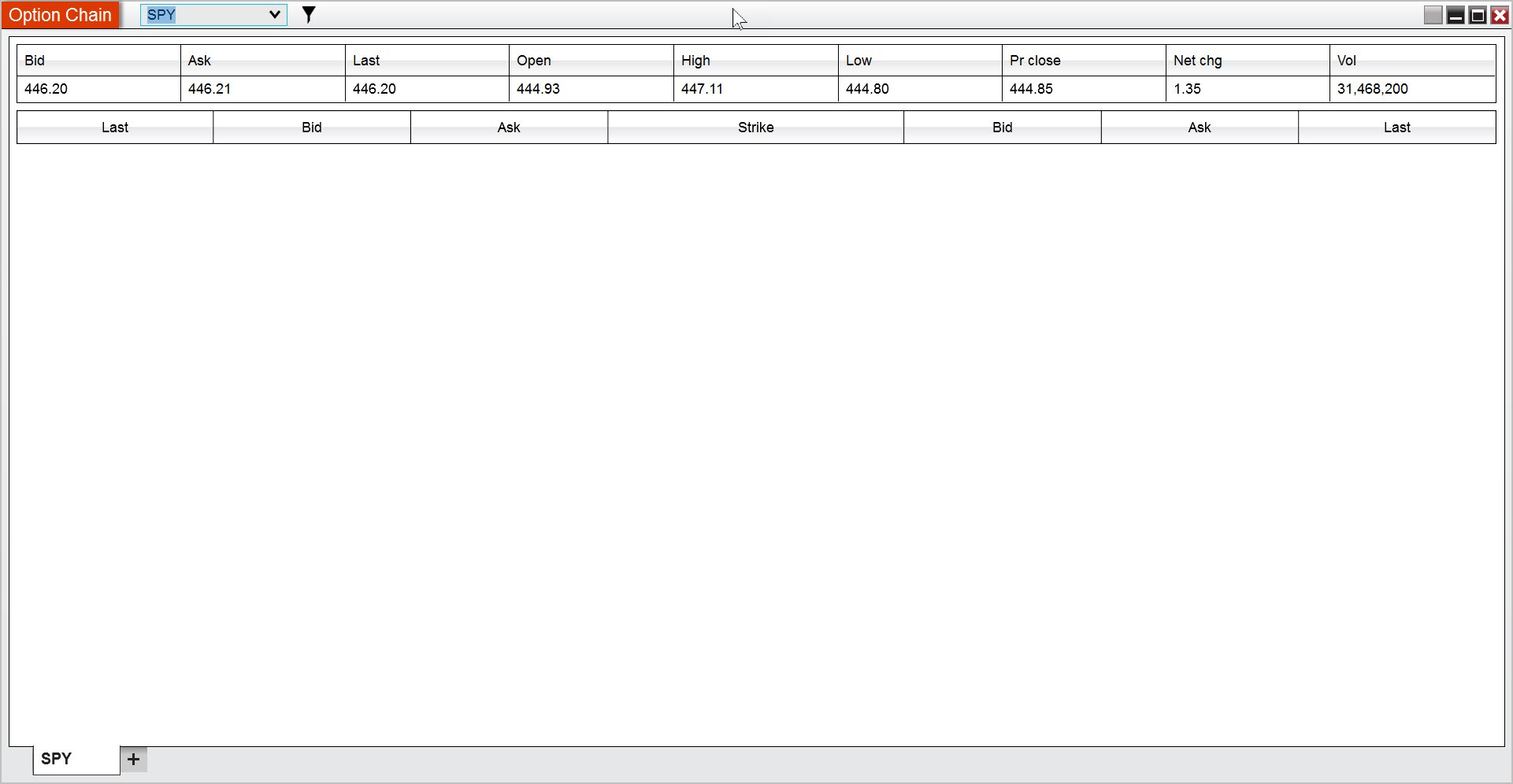This screenshot has width=1513, height=784.
Task: Expand the SPY symbol dropdown arrow
Action: (x=274, y=14)
